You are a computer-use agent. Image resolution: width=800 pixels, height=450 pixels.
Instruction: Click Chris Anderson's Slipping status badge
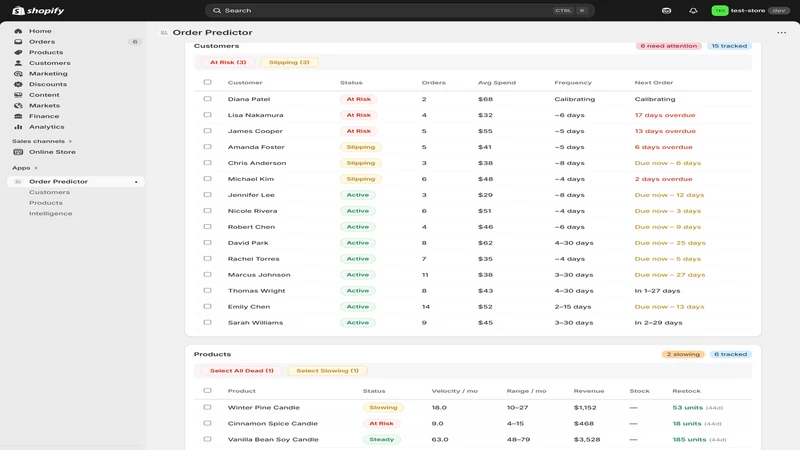[x=361, y=163]
